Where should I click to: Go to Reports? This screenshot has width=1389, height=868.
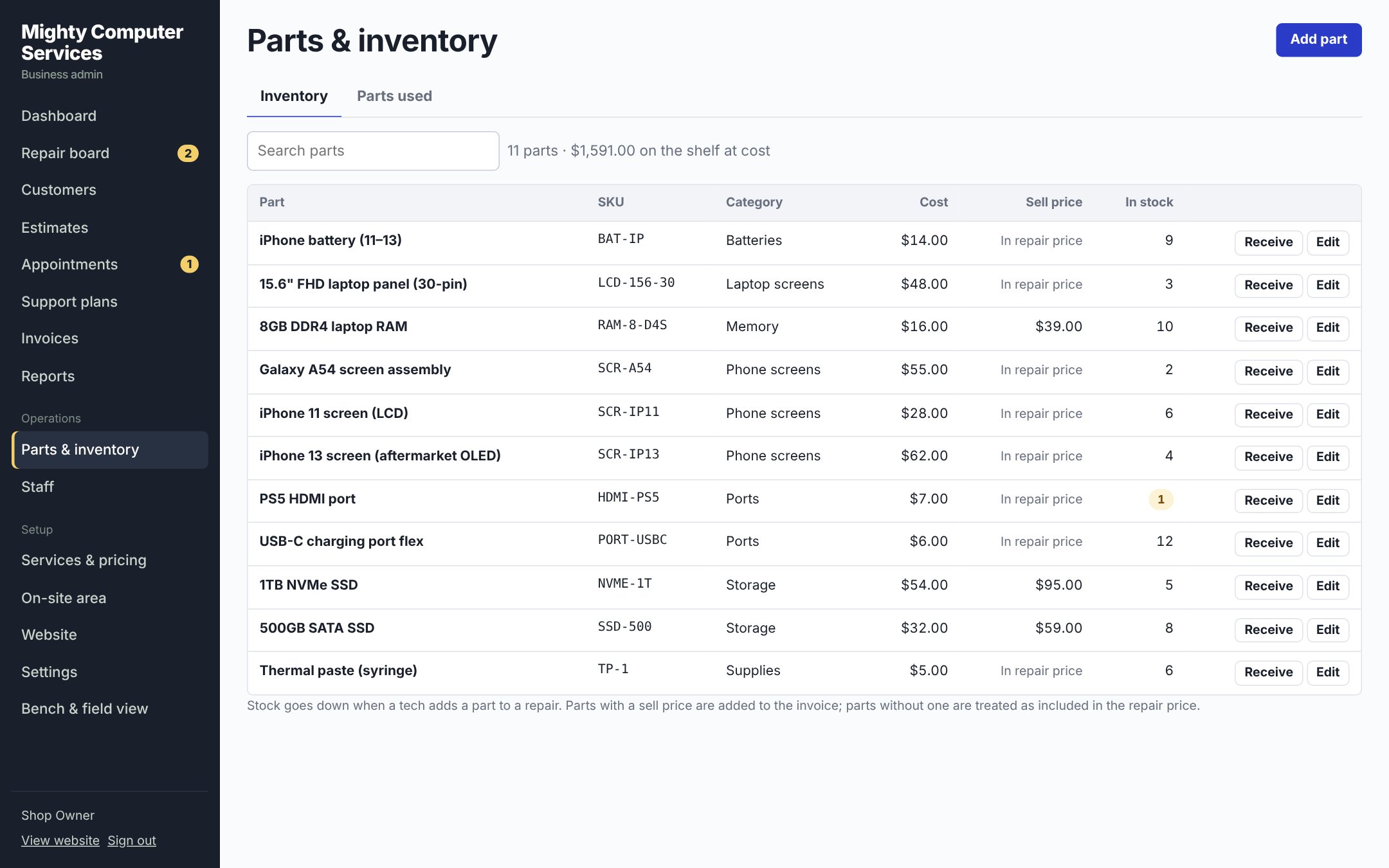coord(109,376)
